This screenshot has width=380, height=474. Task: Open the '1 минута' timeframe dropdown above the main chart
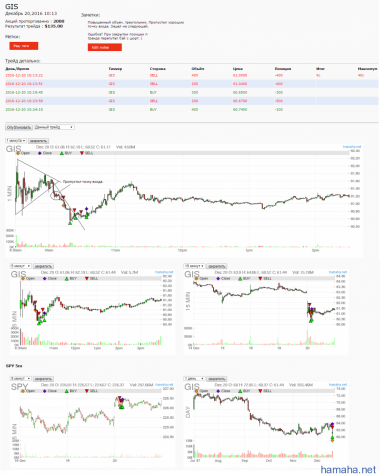[x=16, y=141]
